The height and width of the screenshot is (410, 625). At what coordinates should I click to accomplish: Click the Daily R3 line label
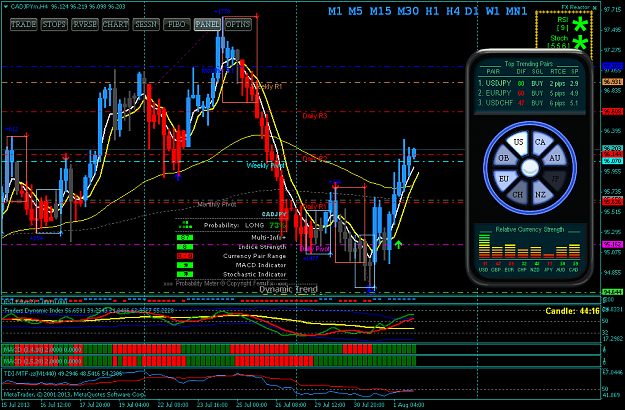tap(314, 116)
